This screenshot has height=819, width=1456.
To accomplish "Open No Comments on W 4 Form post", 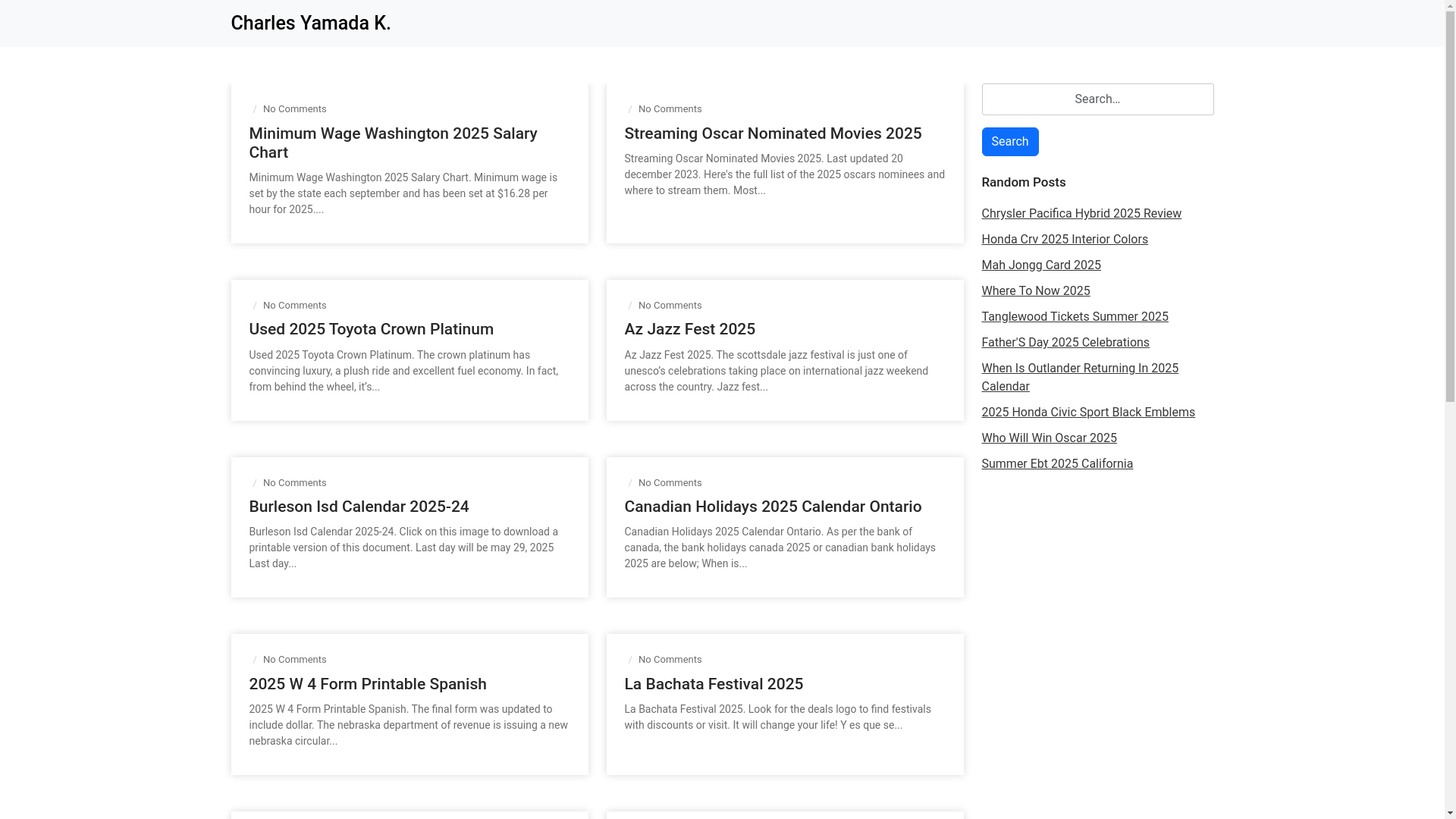I will tap(294, 660).
